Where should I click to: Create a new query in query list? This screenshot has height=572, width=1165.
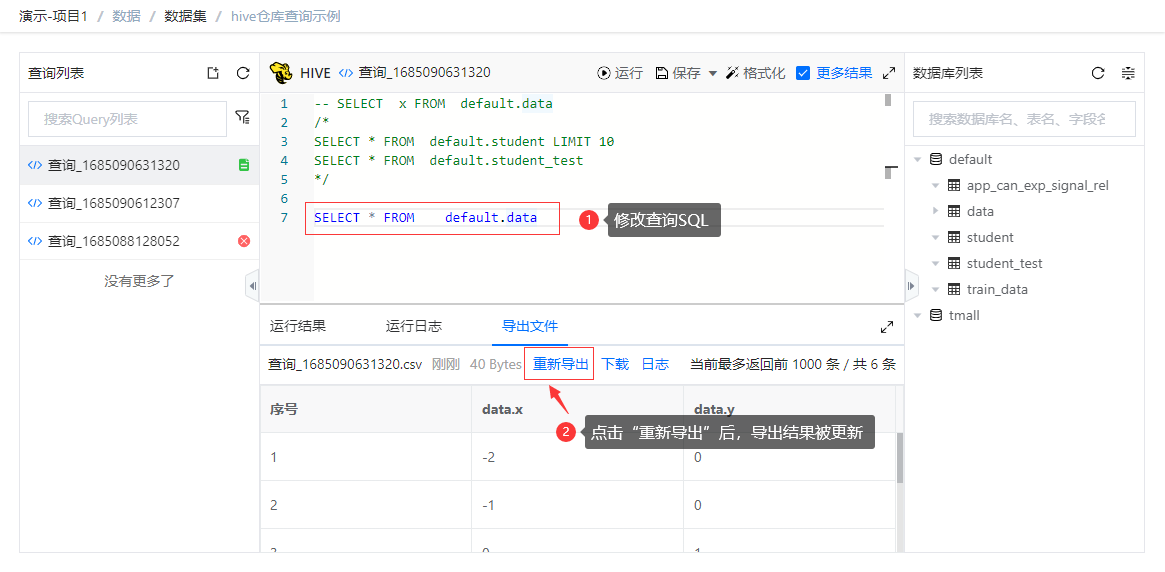213,73
